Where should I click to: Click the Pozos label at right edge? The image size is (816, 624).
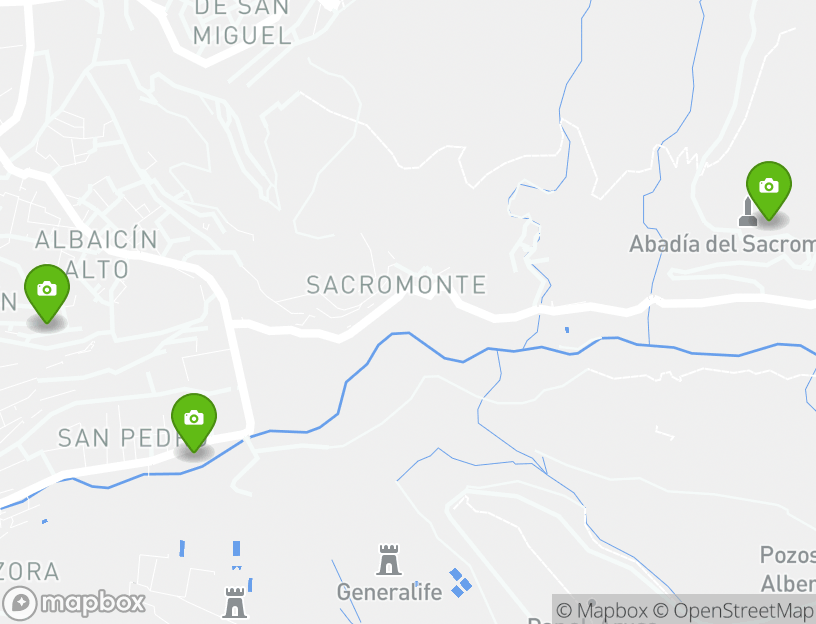coord(788,555)
